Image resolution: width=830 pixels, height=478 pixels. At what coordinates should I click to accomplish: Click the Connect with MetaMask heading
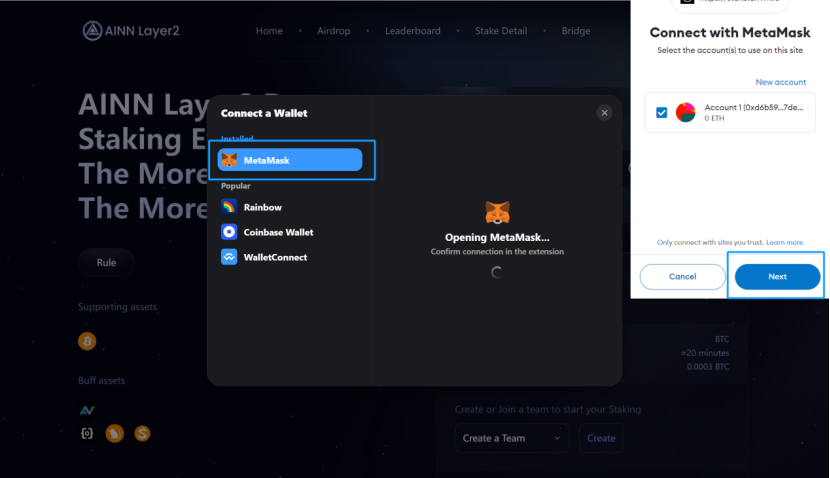click(729, 33)
